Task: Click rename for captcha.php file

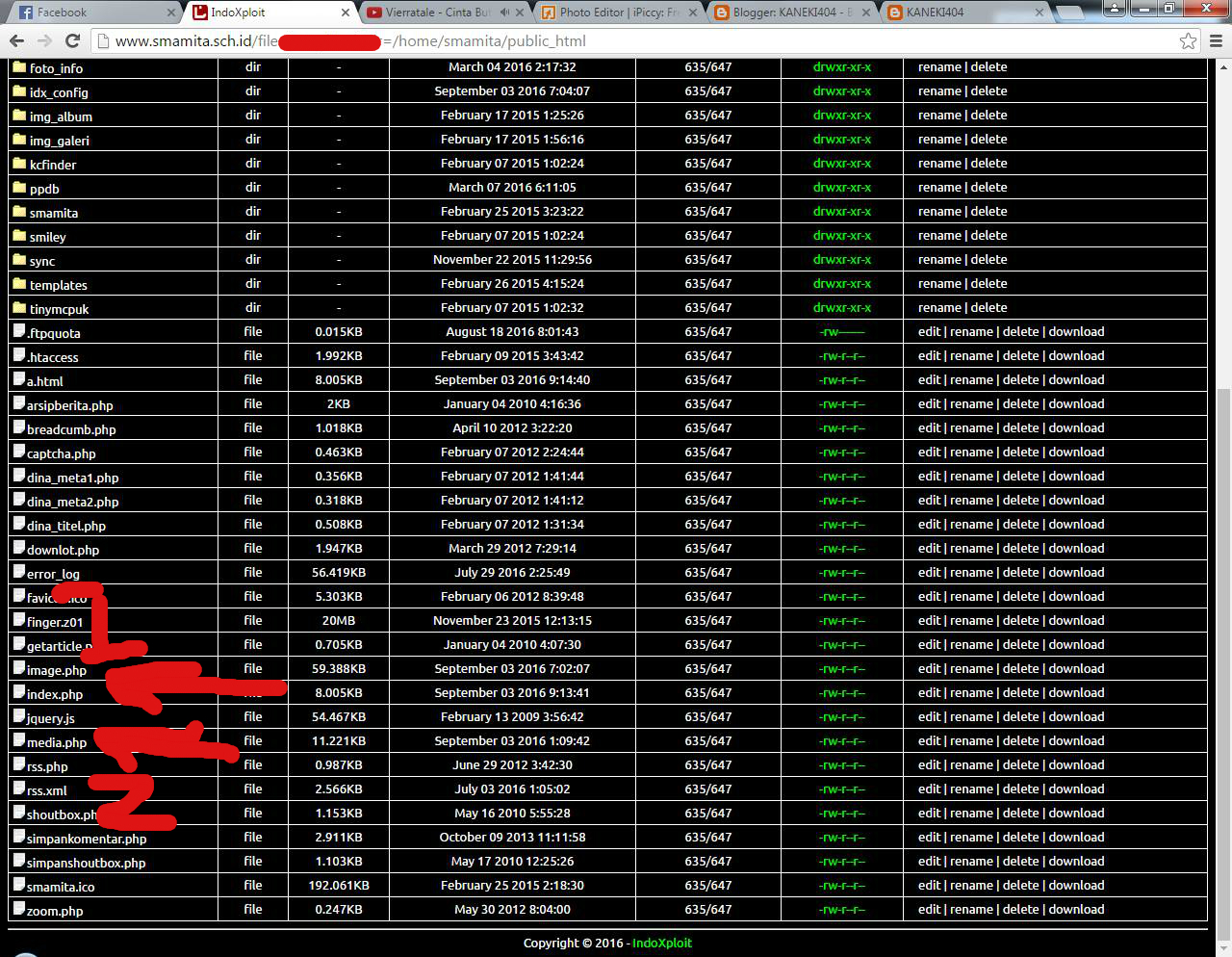Action: coord(972,452)
